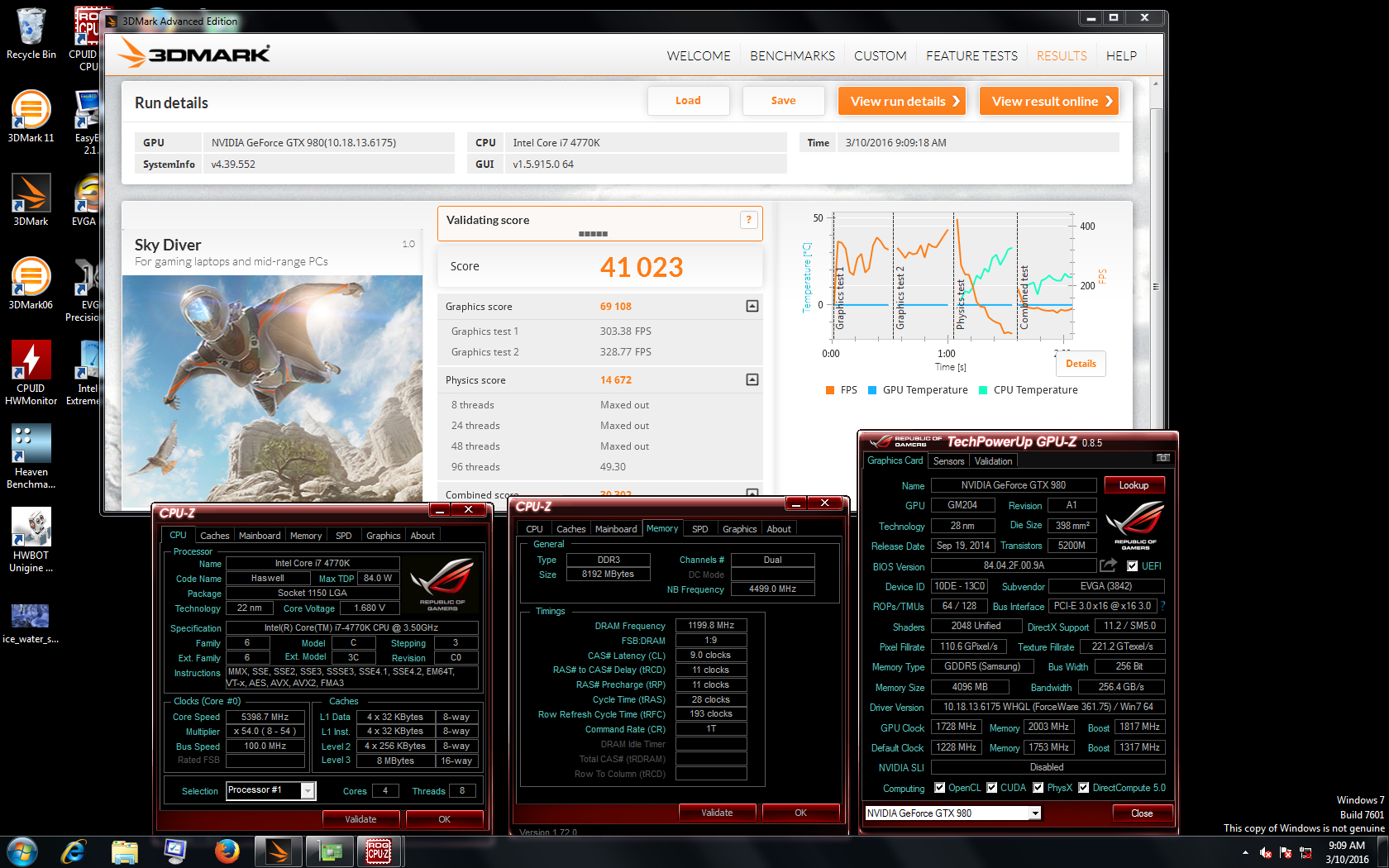The image size is (1389, 868).
Task: Switch to the Sensors tab in GPU-Z
Action: pyautogui.click(x=948, y=461)
